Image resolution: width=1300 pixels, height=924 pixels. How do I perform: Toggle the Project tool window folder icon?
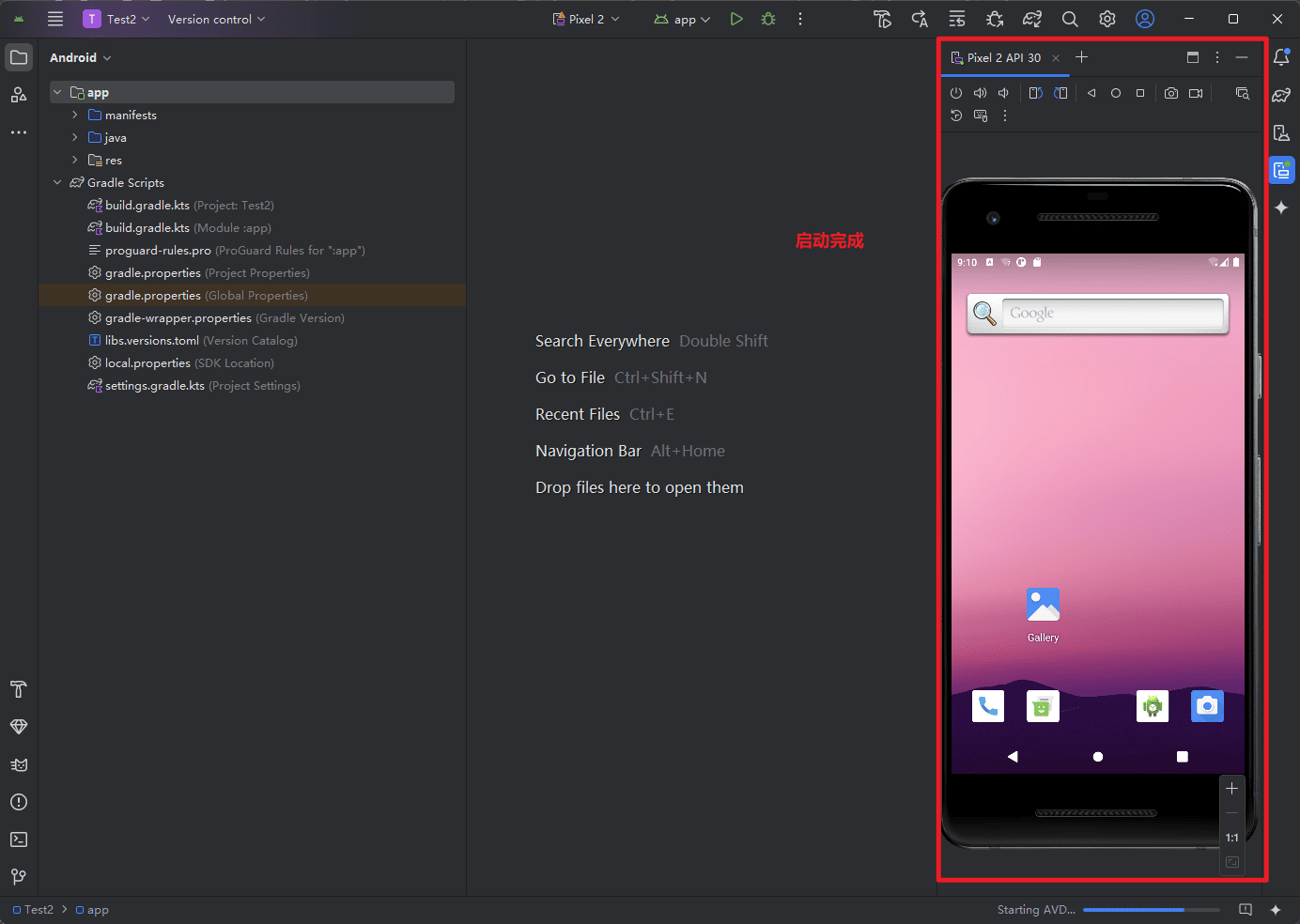[x=19, y=57]
